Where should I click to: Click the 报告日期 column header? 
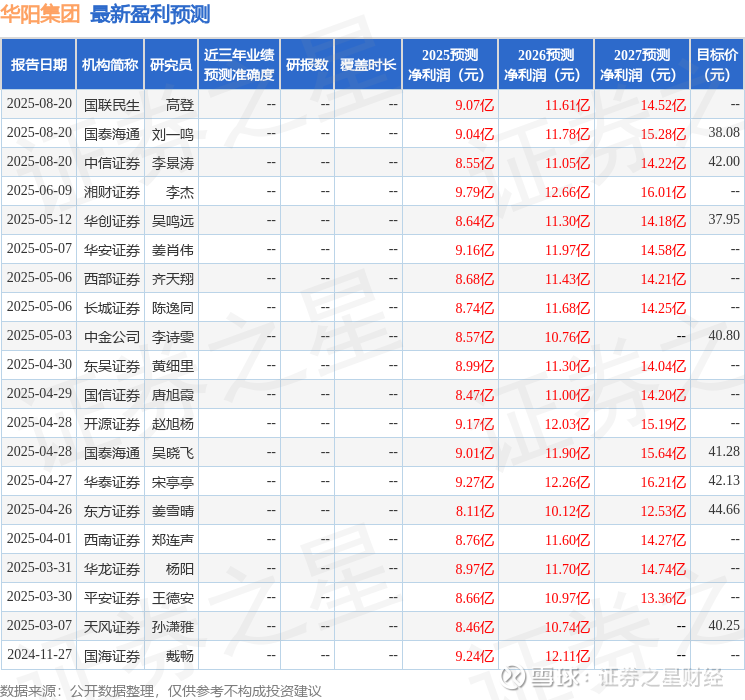tap(38, 65)
